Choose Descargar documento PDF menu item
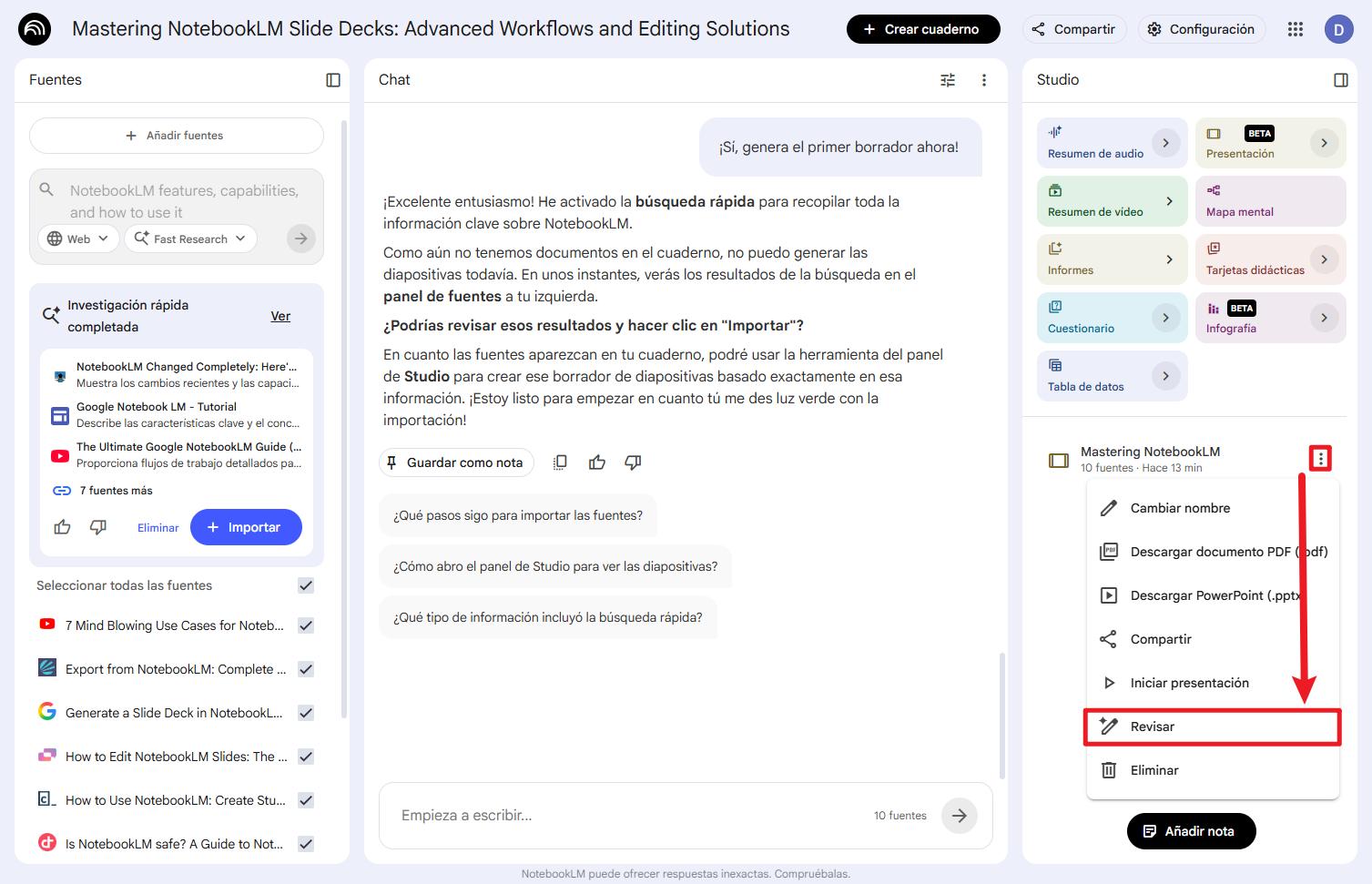Image resolution: width=1372 pixels, height=884 pixels. [1213, 552]
